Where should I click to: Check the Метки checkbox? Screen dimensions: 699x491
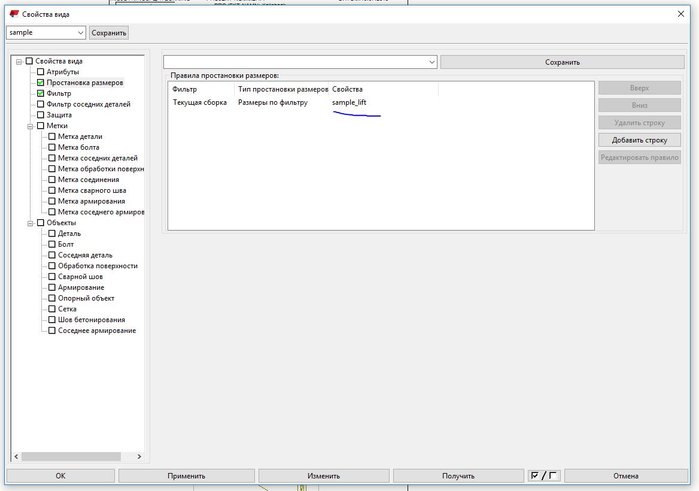click(x=41, y=126)
